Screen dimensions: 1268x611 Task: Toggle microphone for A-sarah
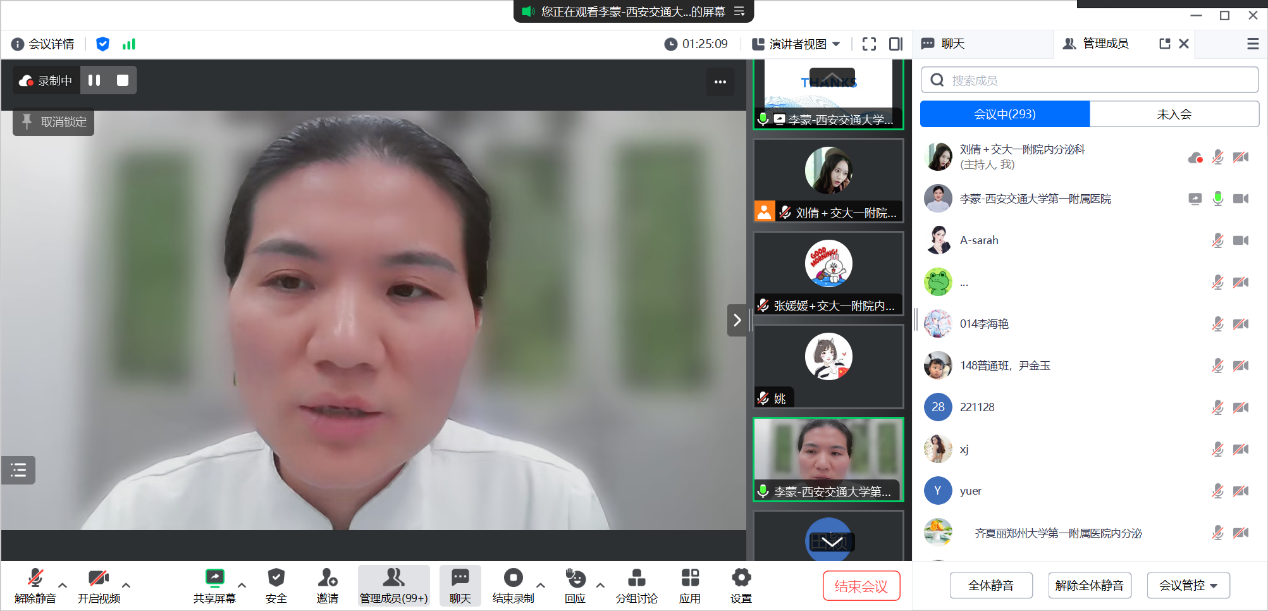tap(1218, 240)
